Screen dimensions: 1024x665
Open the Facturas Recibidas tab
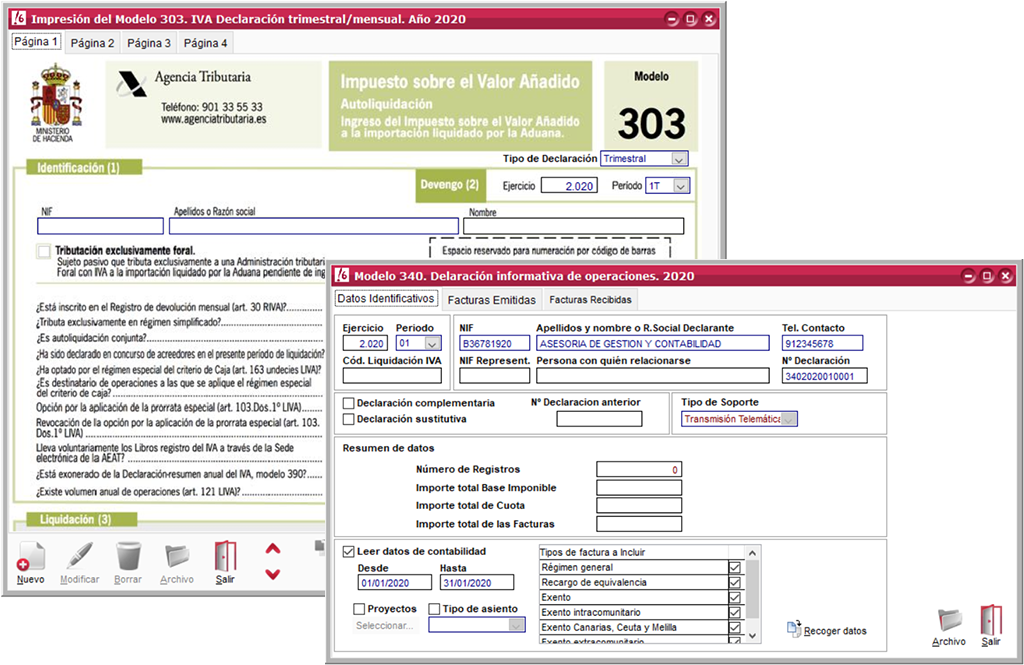(x=590, y=300)
